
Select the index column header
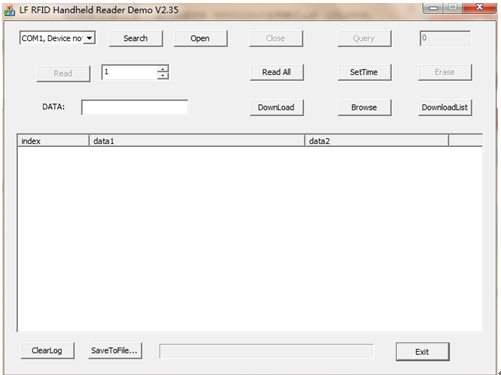(53, 141)
